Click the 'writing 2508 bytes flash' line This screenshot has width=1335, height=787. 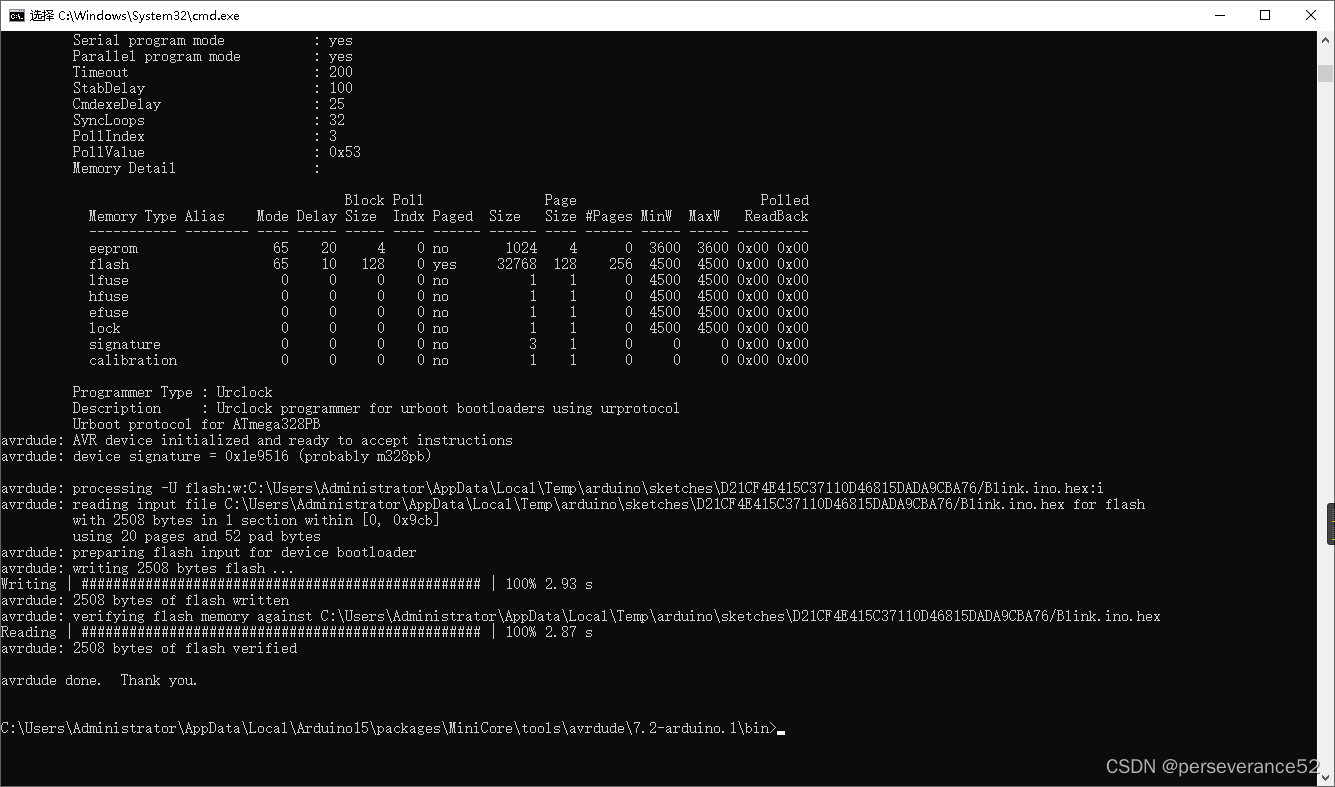[x=148, y=568]
